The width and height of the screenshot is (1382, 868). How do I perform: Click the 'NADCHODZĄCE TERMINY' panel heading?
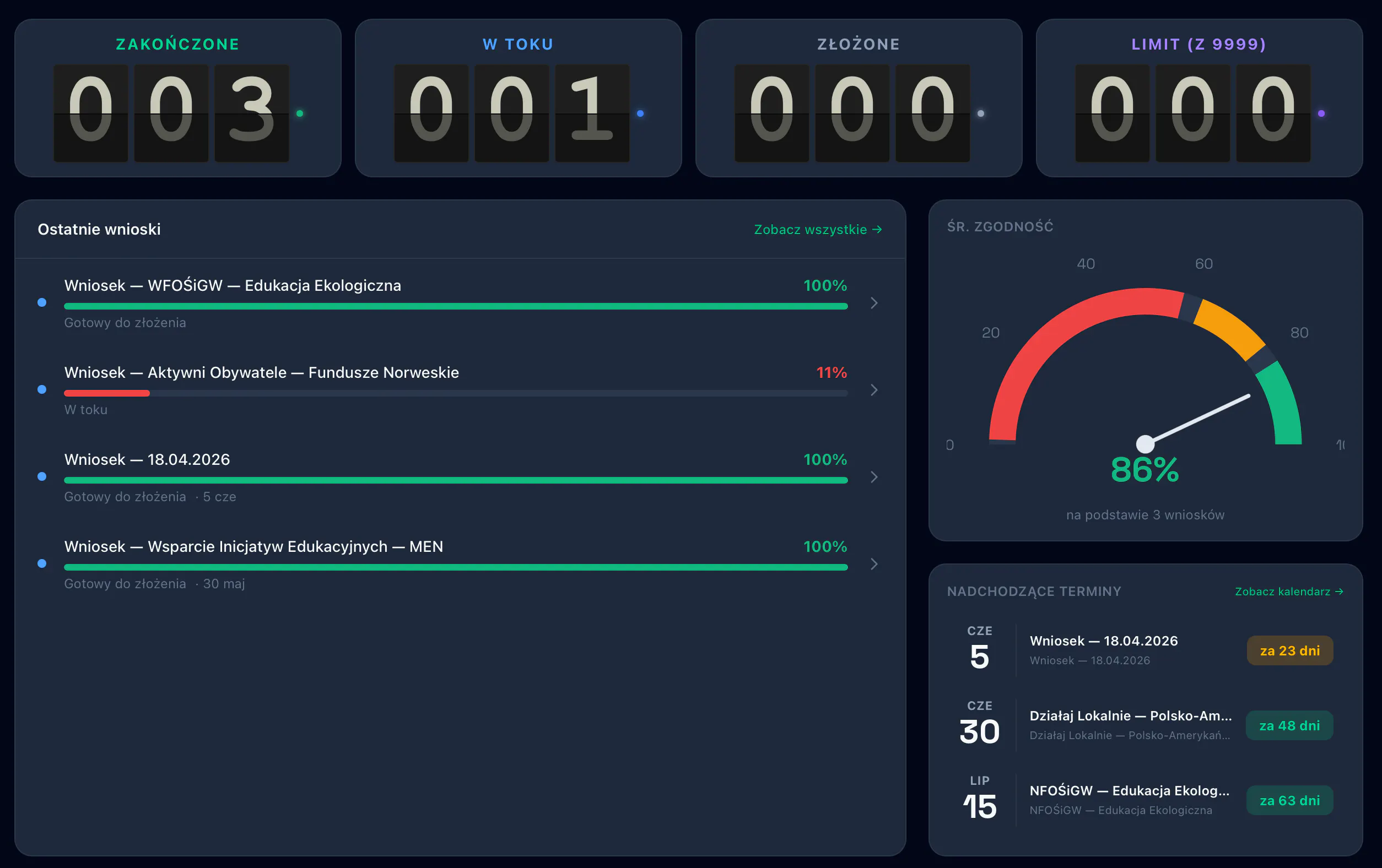point(1034,592)
